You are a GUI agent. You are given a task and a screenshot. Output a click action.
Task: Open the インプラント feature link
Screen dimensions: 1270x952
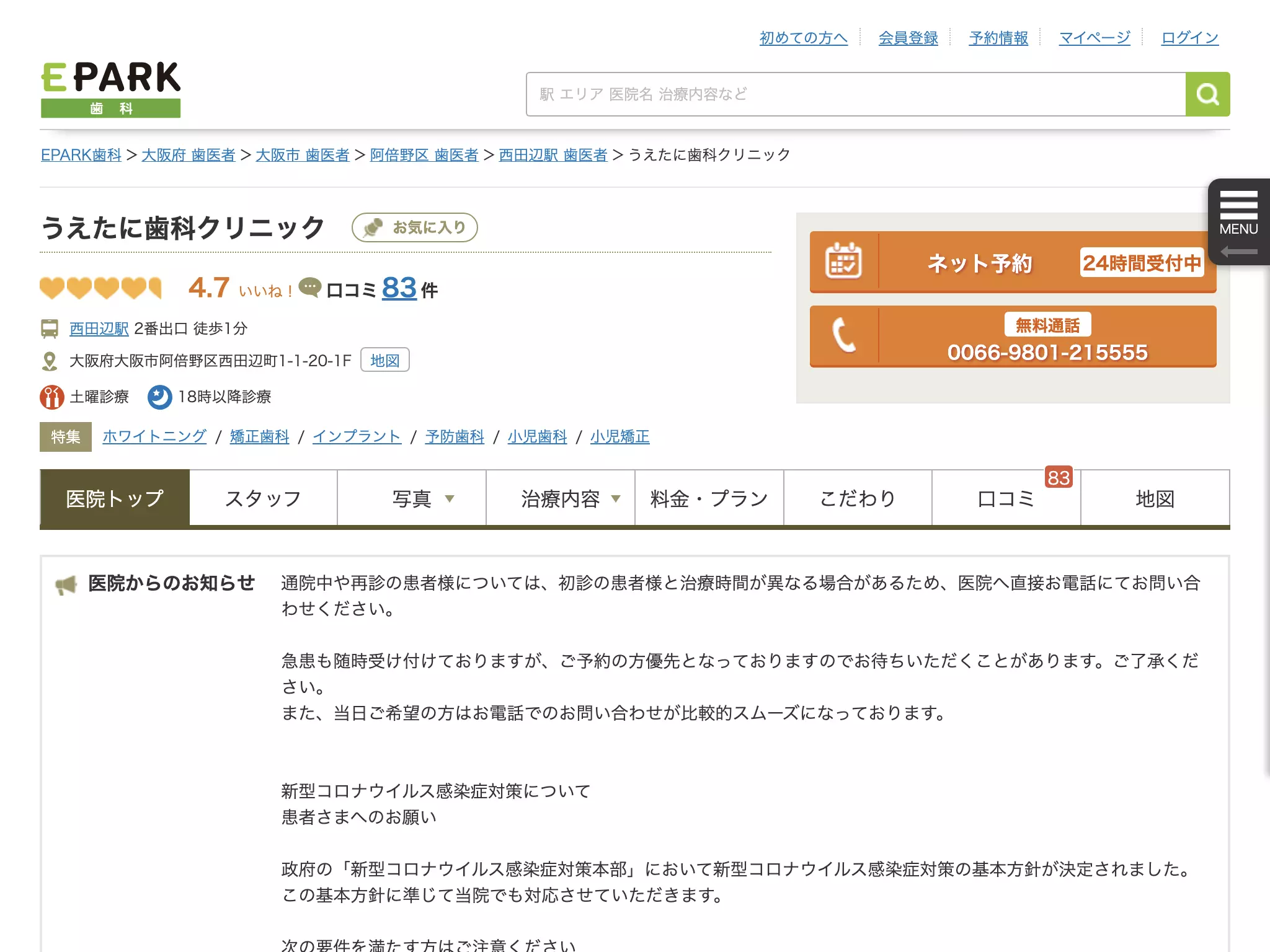357,436
